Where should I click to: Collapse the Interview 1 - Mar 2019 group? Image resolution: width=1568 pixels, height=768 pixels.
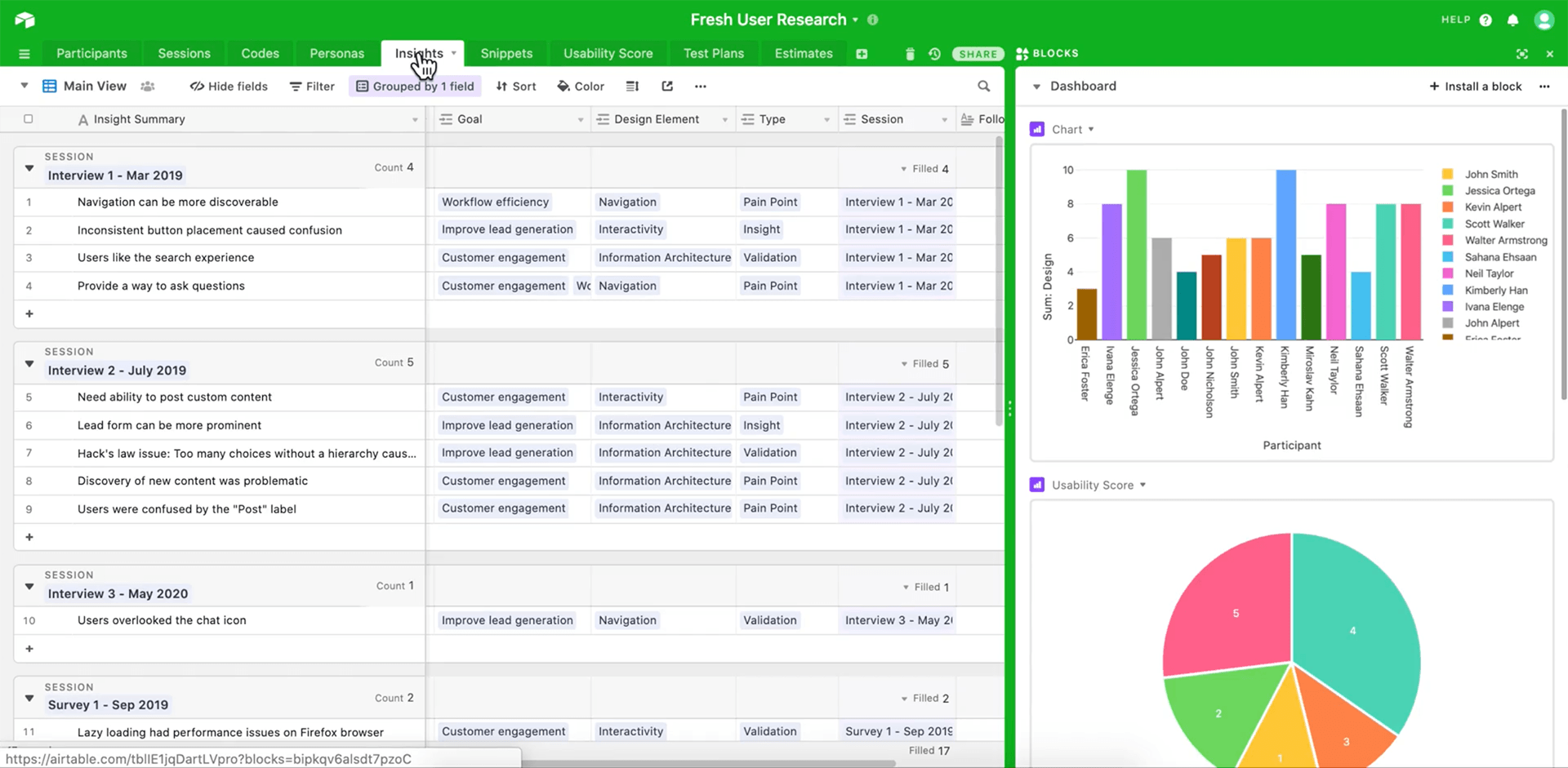click(x=29, y=168)
